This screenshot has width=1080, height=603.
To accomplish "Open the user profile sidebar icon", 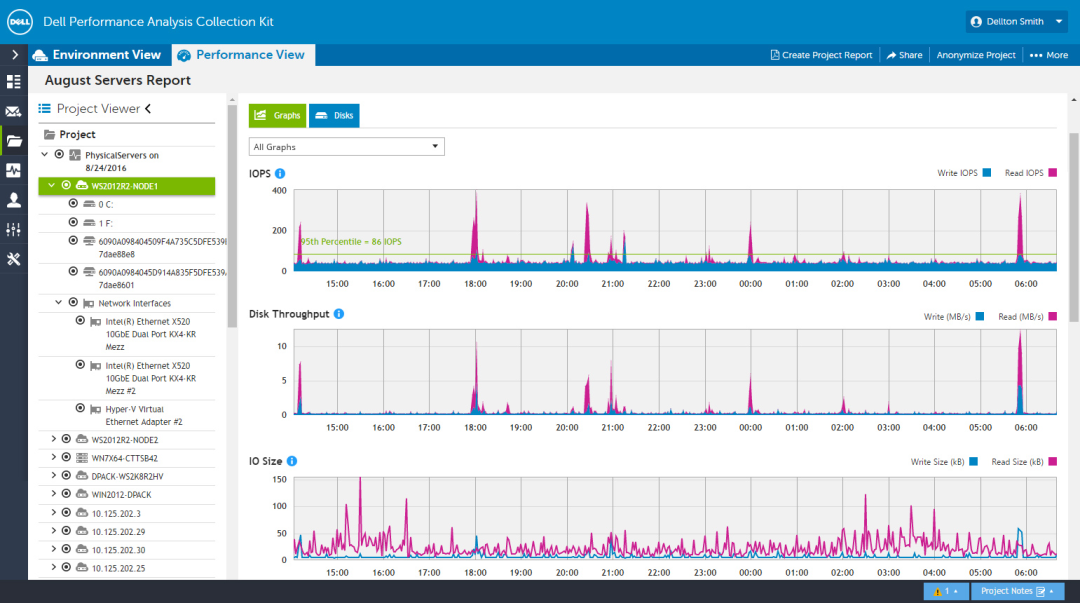I will pos(13,200).
